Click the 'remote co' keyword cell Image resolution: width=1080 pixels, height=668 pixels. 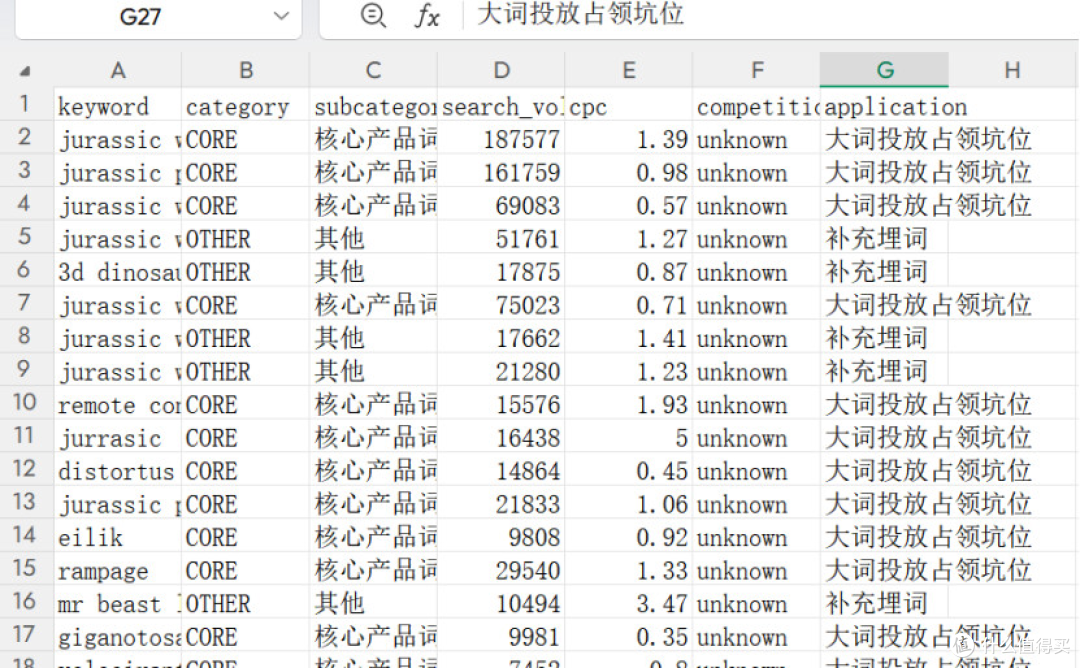coord(118,404)
